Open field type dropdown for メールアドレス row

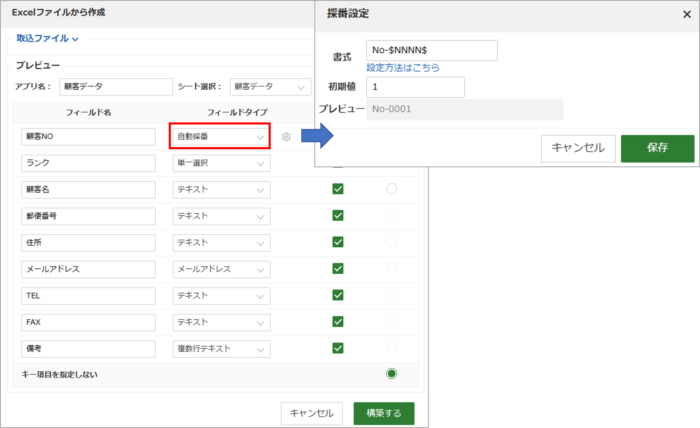[221, 269]
